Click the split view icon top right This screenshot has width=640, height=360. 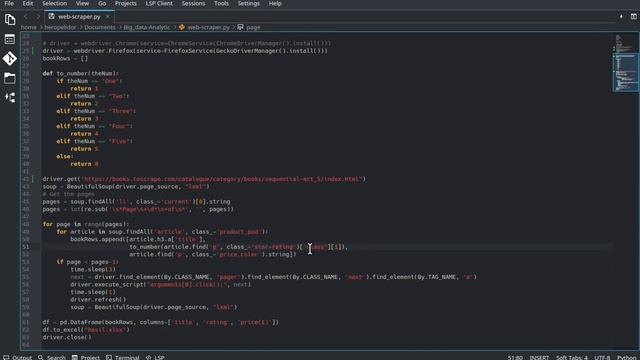pyautogui.click(x=633, y=17)
